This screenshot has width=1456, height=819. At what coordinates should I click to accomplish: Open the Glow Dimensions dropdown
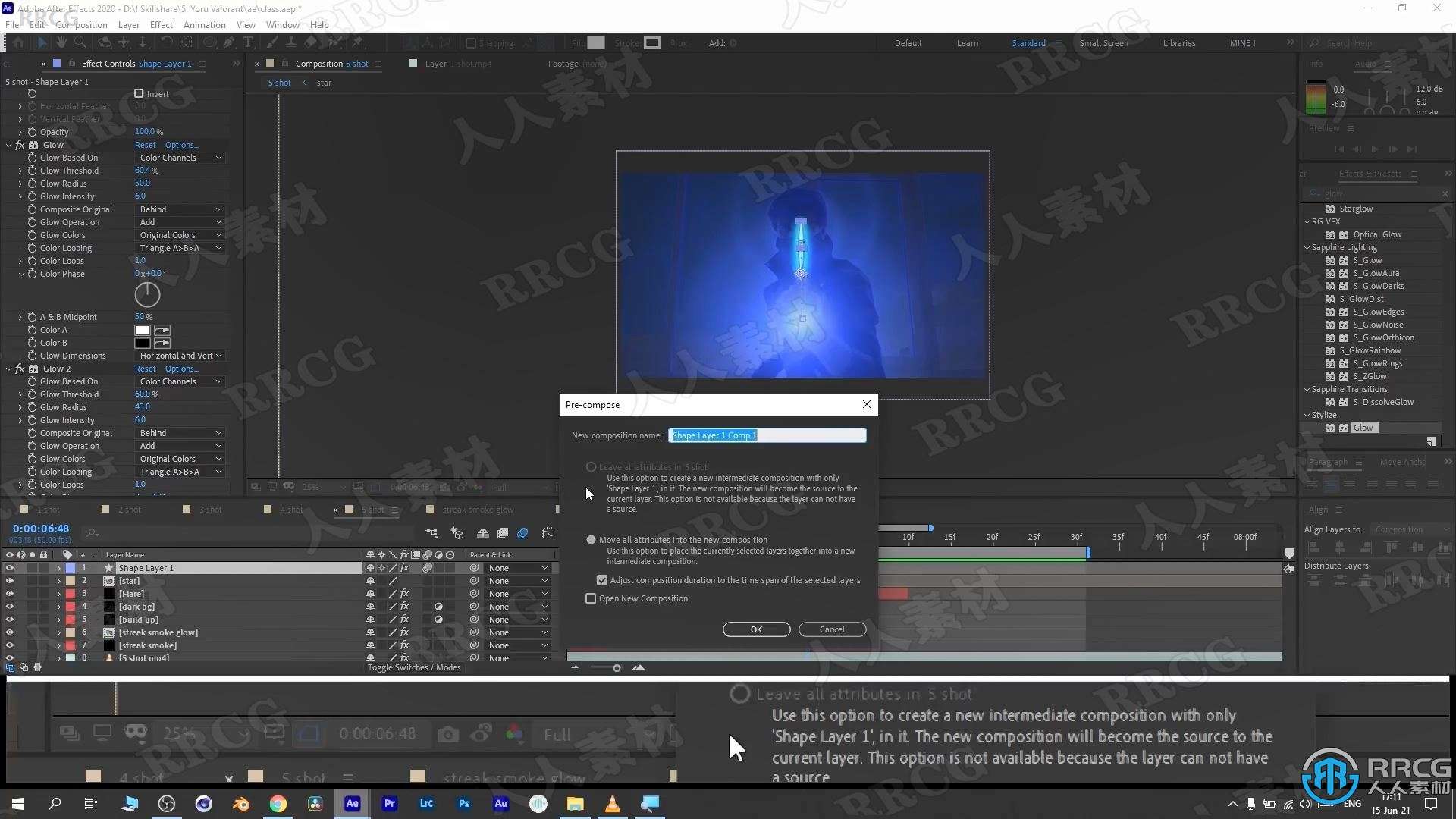(180, 356)
